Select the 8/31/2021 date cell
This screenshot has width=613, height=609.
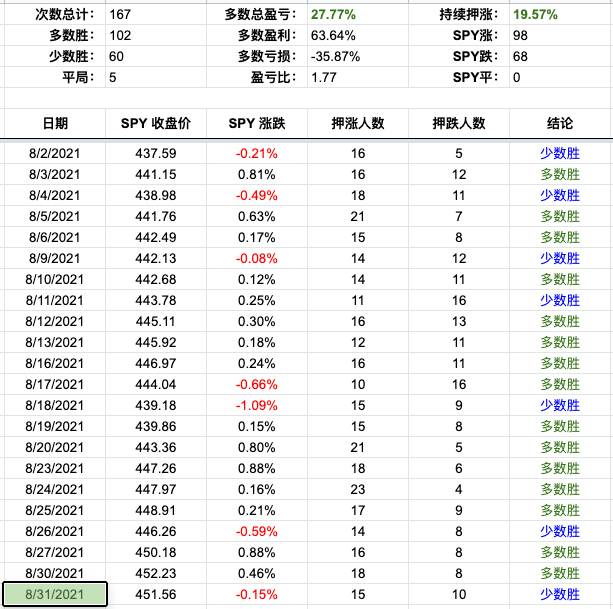click(x=55, y=595)
